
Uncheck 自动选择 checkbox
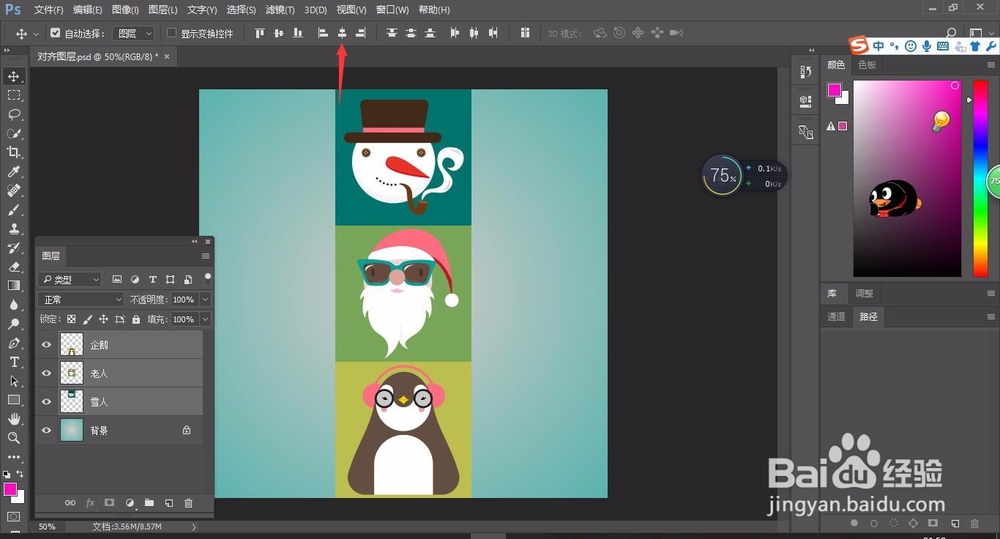click(55, 33)
